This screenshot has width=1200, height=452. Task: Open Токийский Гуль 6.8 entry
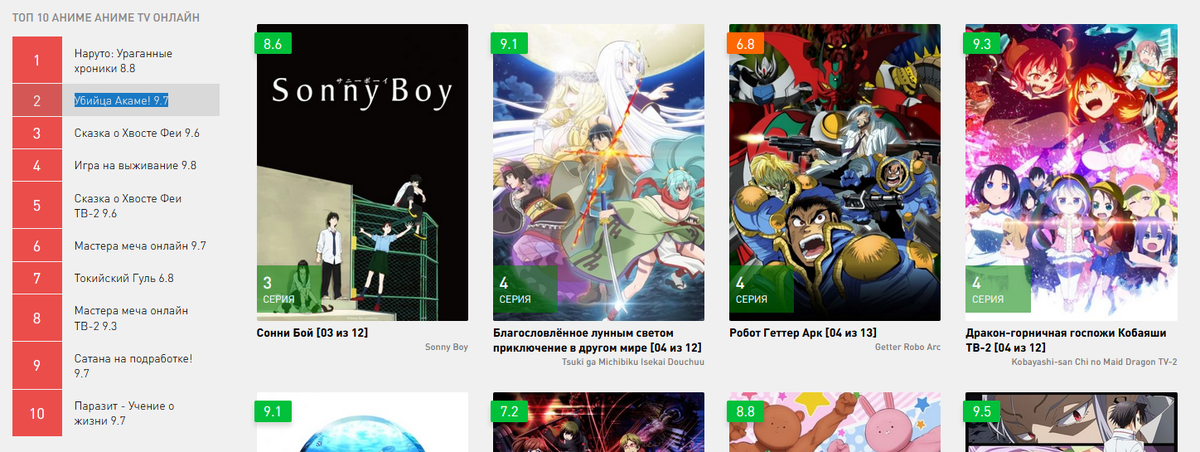coord(124,278)
